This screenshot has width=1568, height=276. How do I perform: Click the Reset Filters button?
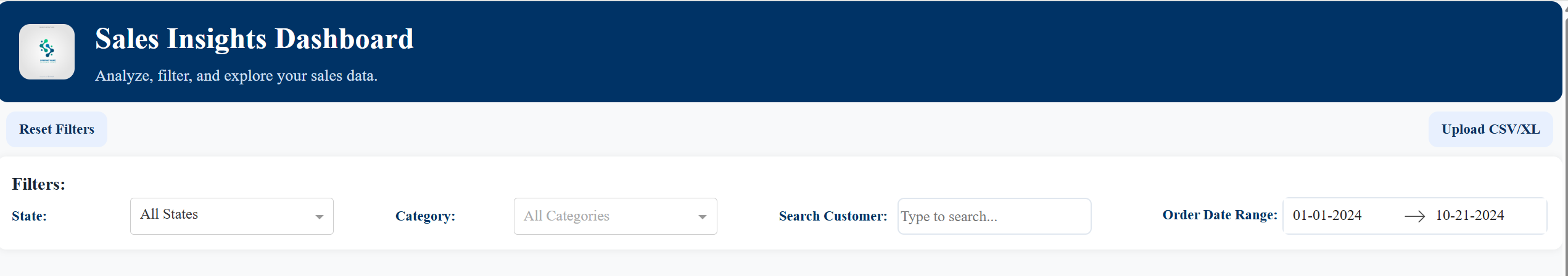pyautogui.click(x=57, y=129)
